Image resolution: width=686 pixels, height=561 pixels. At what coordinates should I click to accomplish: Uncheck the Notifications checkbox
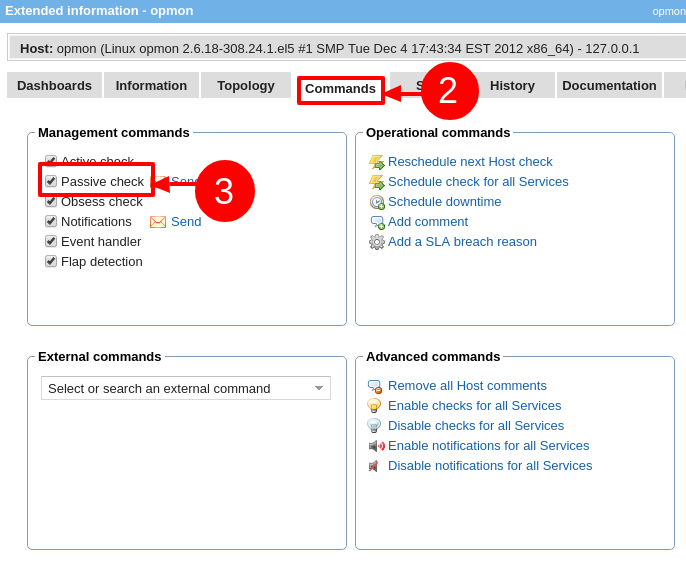coord(51,221)
